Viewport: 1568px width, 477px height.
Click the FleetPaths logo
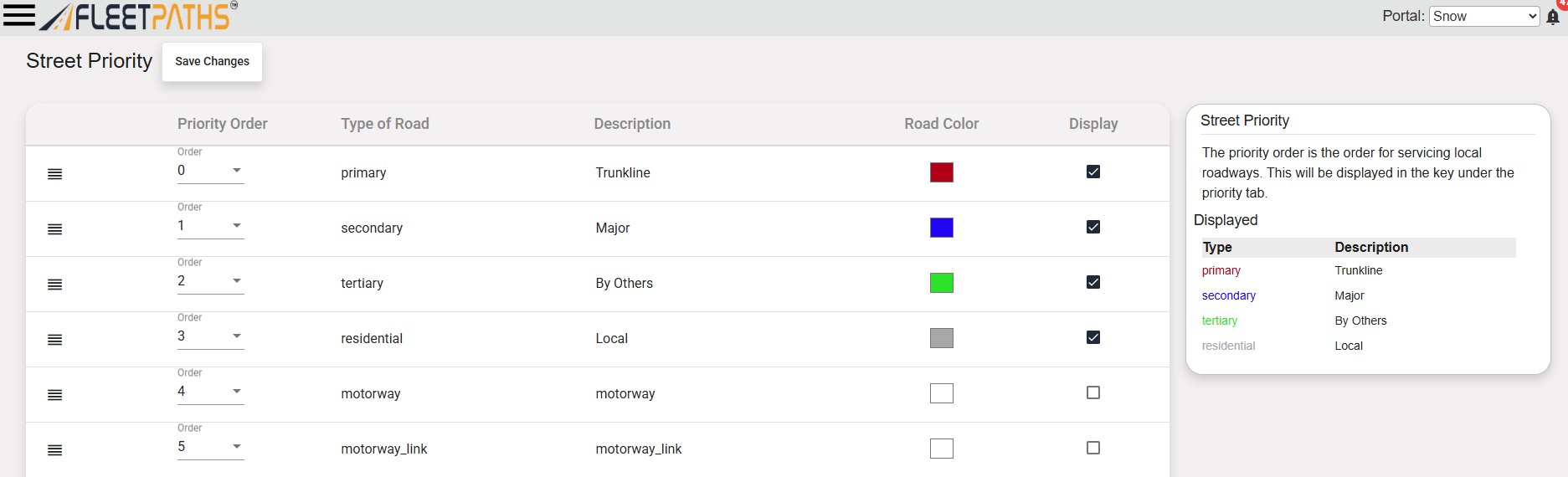(140, 16)
